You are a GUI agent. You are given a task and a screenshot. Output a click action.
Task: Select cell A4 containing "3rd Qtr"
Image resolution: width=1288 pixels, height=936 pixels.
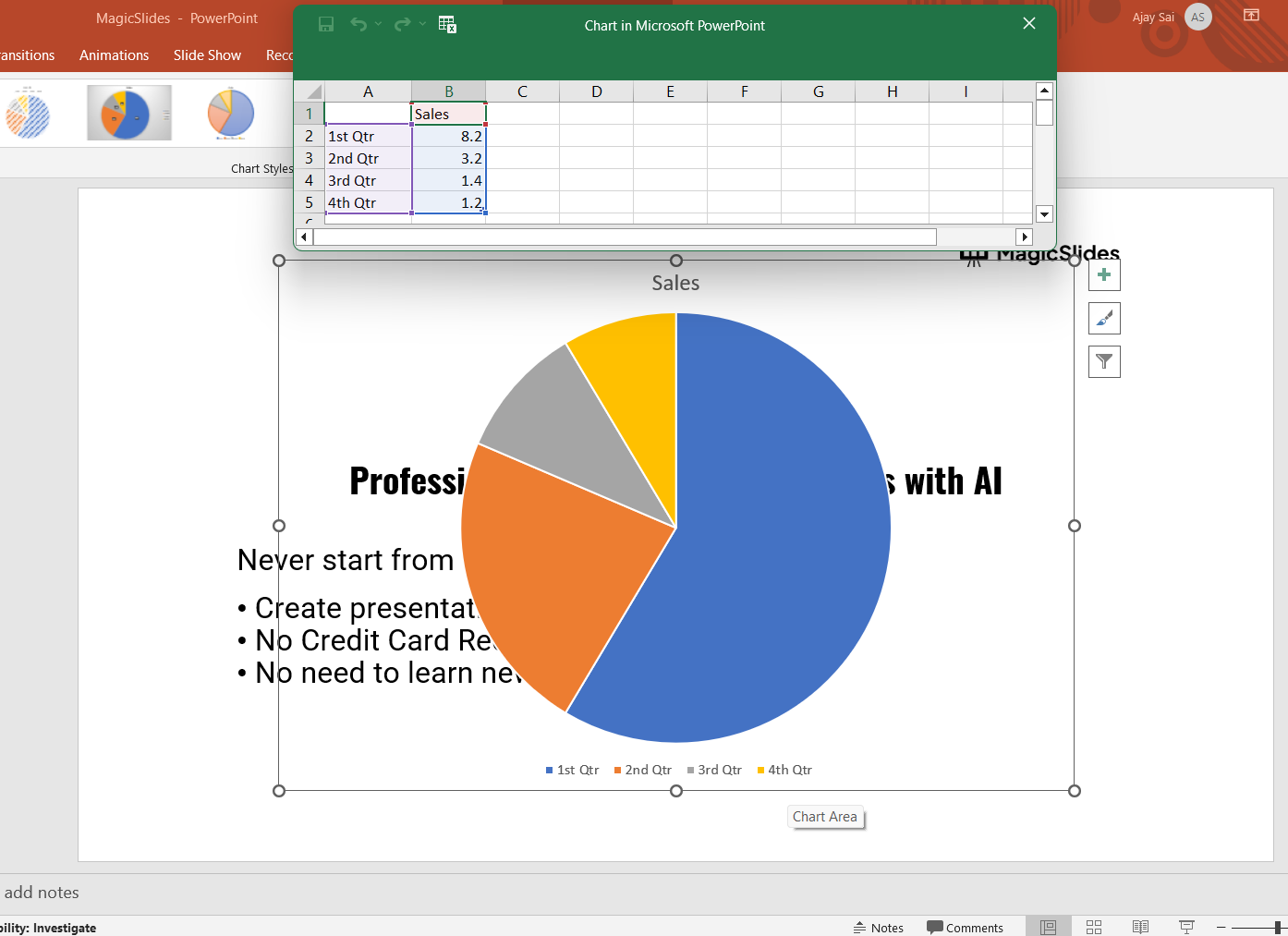pos(368,180)
